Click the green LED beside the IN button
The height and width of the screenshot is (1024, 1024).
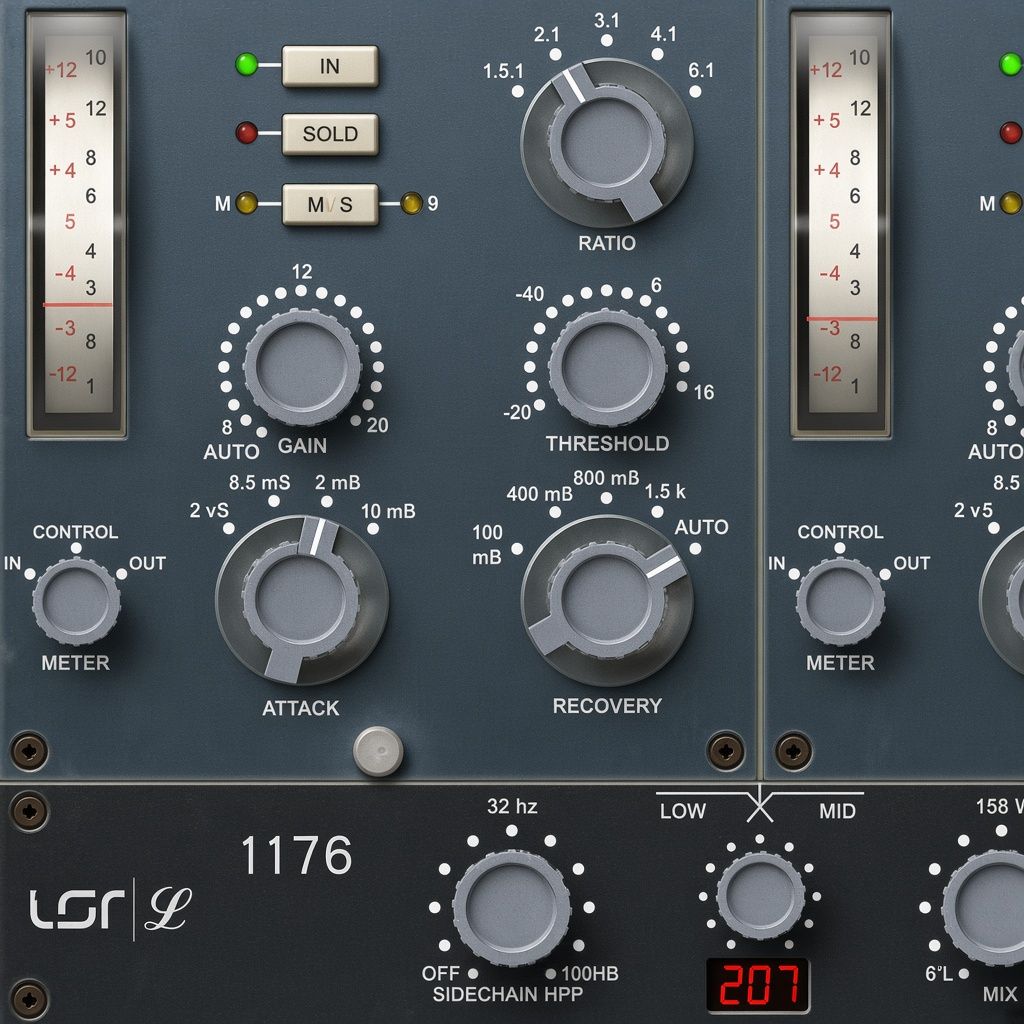(x=246, y=65)
